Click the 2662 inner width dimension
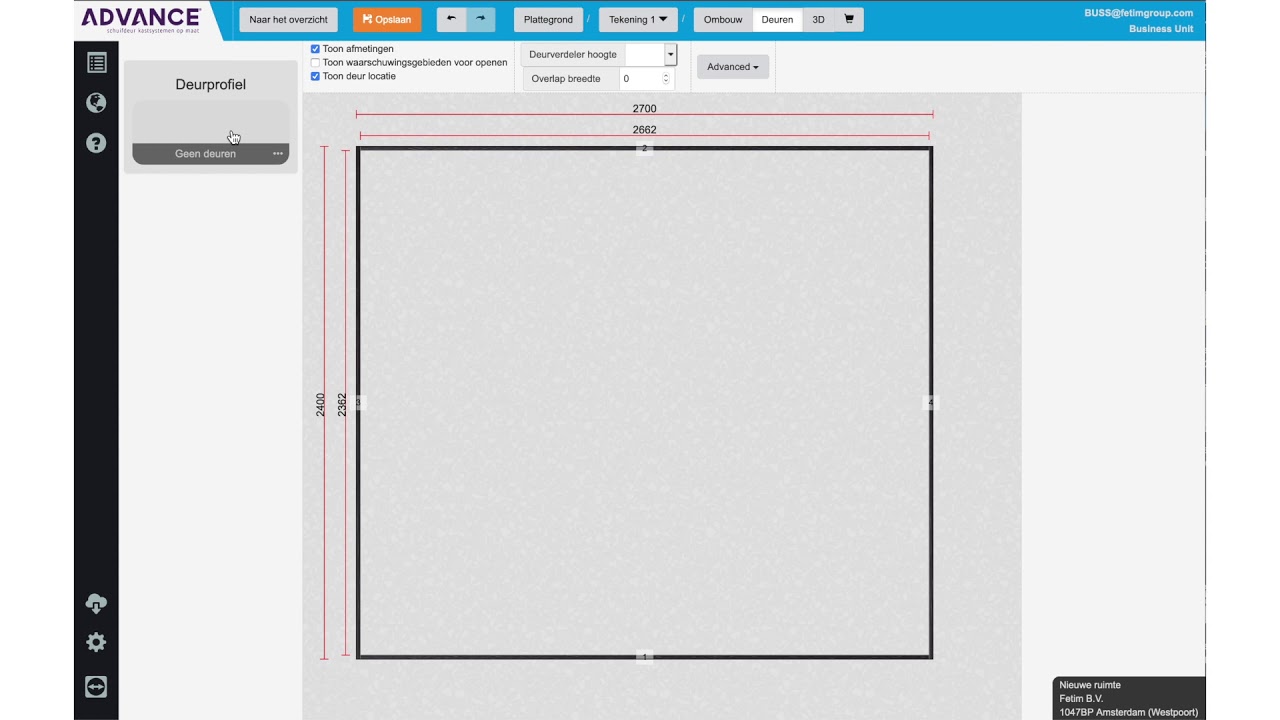The width and height of the screenshot is (1280, 720). (644, 129)
